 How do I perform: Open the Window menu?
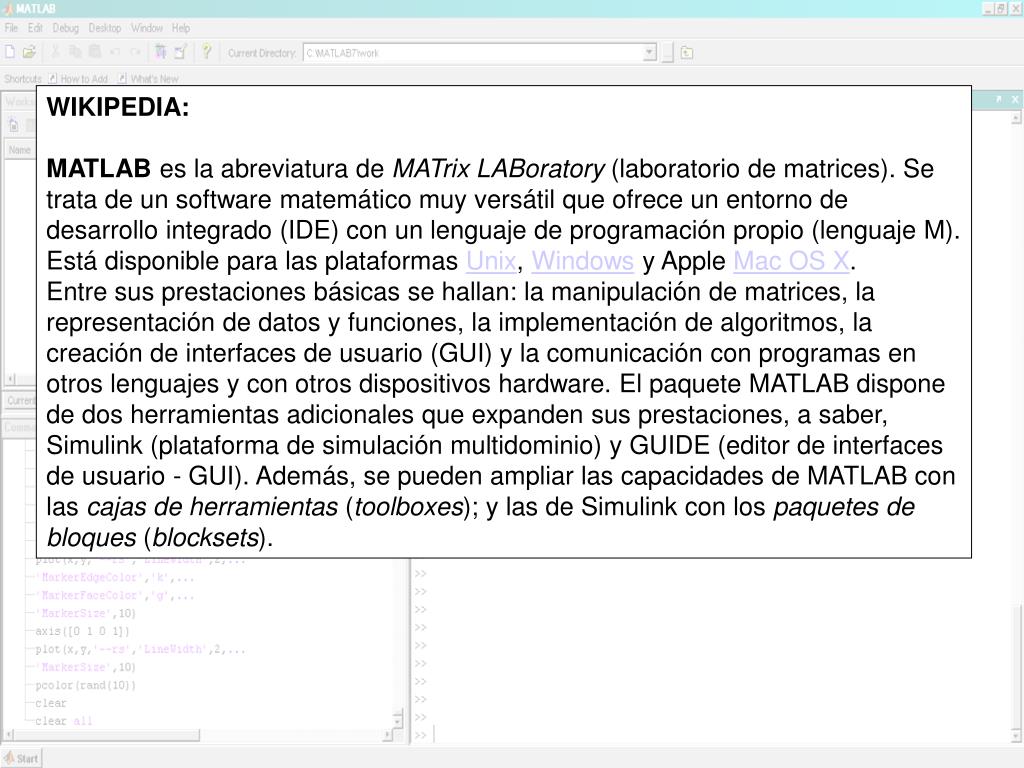pyautogui.click(x=146, y=28)
